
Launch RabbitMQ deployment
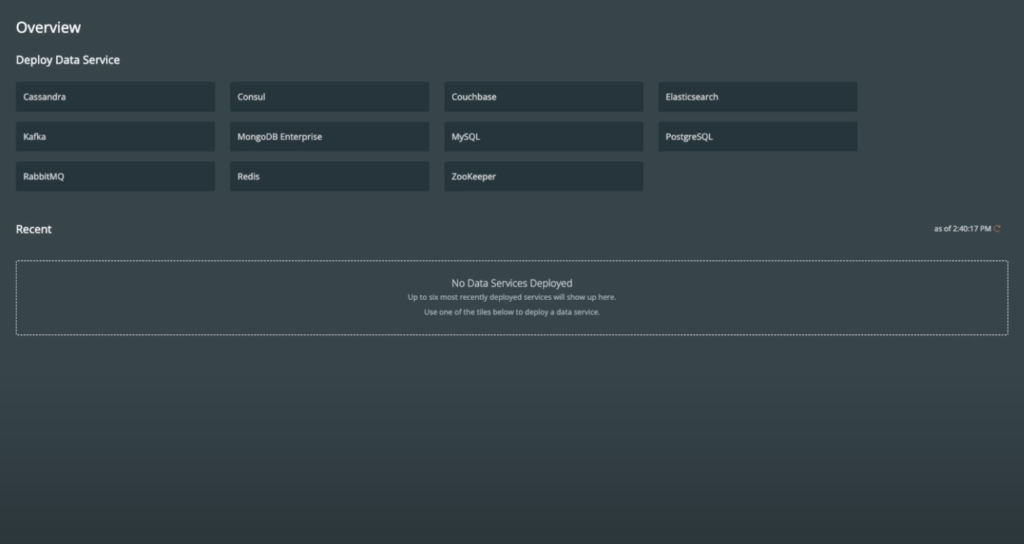pos(115,177)
